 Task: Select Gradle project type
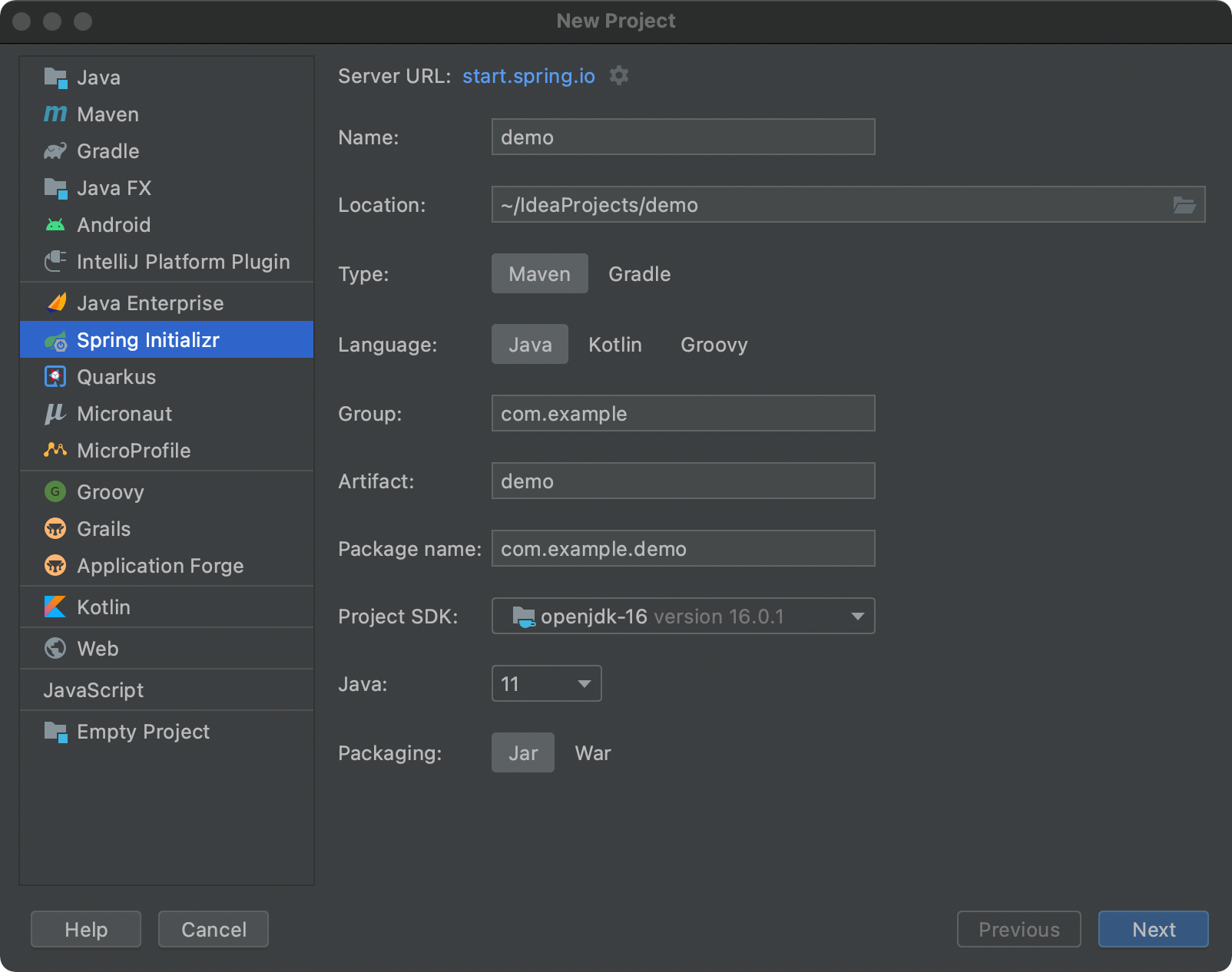[x=640, y=274]
